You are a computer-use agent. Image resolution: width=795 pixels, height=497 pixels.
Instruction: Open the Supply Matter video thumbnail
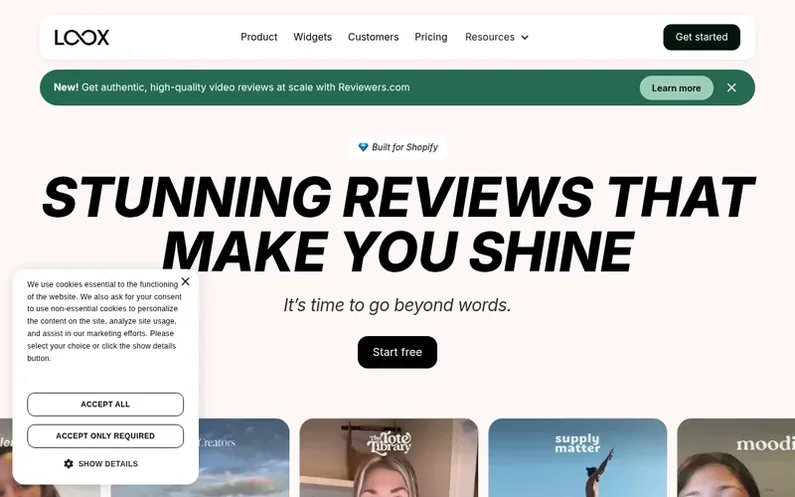click(577, 457)
